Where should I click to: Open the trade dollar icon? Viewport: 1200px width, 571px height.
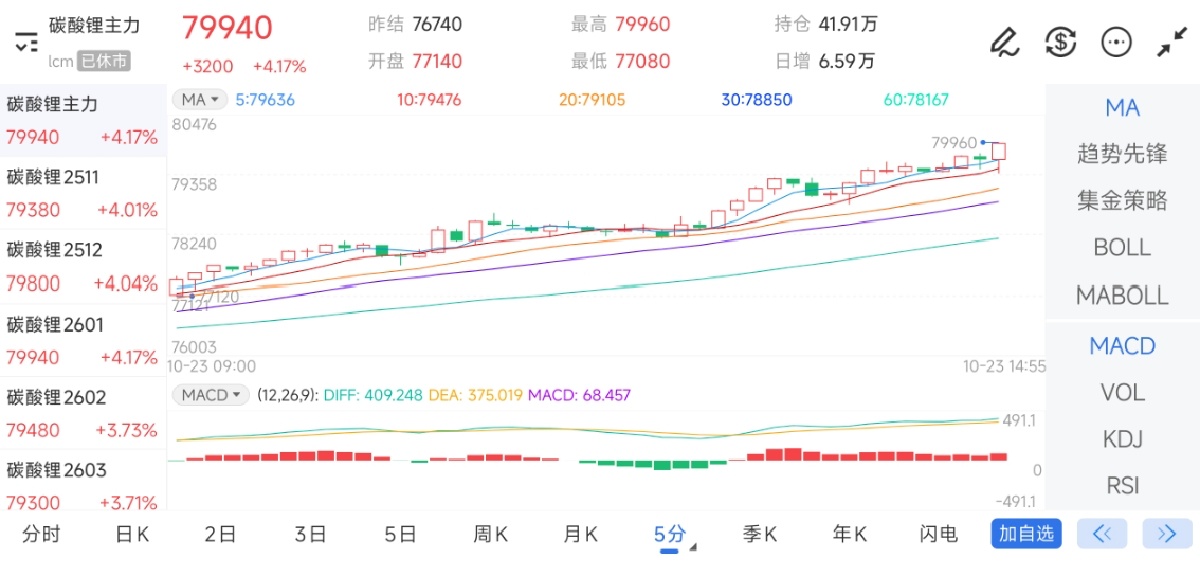tap(1060, 42)
